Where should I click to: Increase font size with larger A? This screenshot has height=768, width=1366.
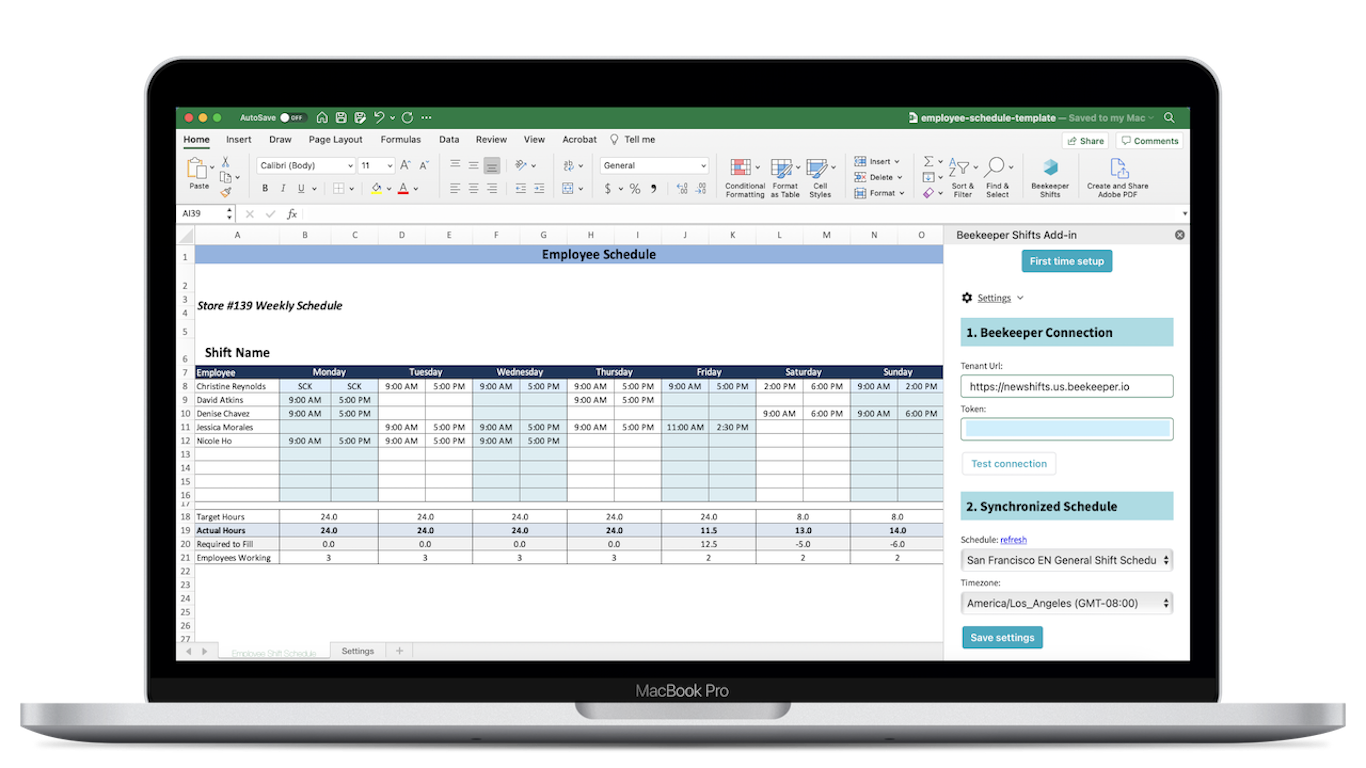[x=406, y=165]
